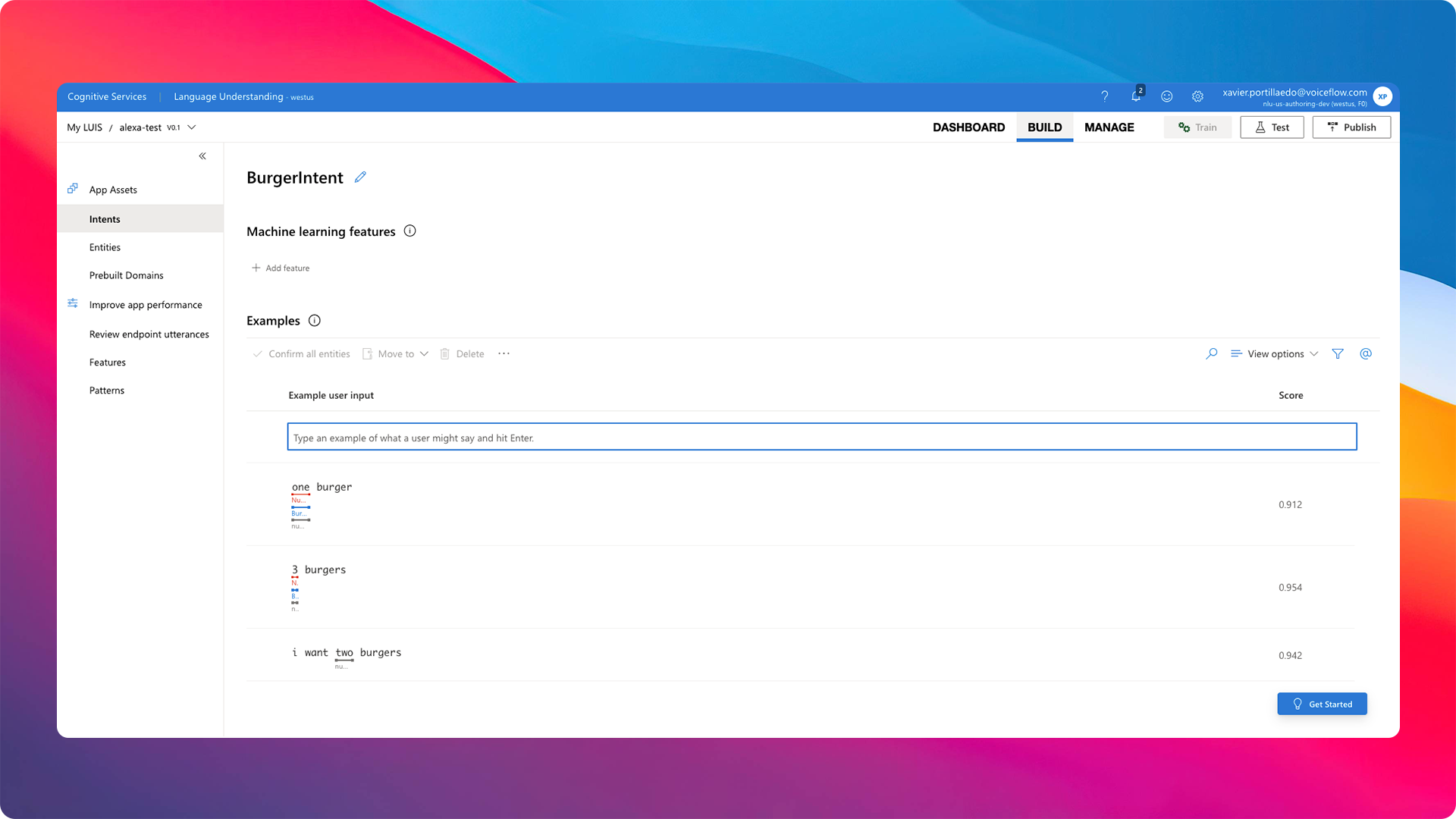The width and height of the screenshot is (1456, 819).
Task: Open the settings gear in top bar
Action: pyautogui.click(x=1197, y=96)
